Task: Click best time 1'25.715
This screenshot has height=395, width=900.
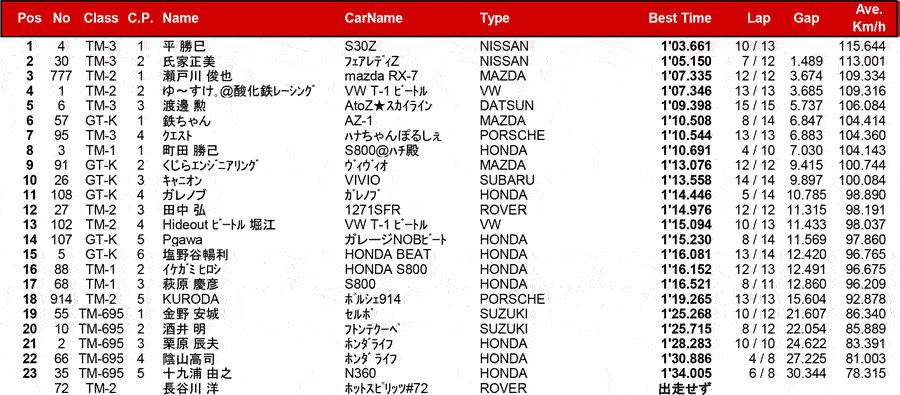Action: click(686, 328)
